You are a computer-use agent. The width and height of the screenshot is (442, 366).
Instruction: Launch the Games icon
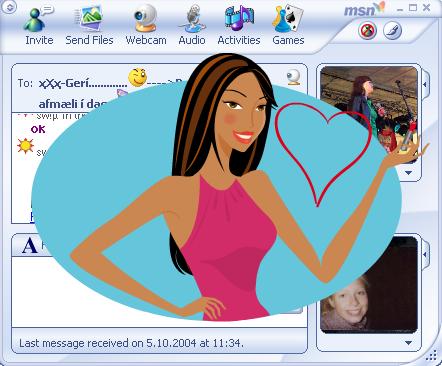pos(288,26)
